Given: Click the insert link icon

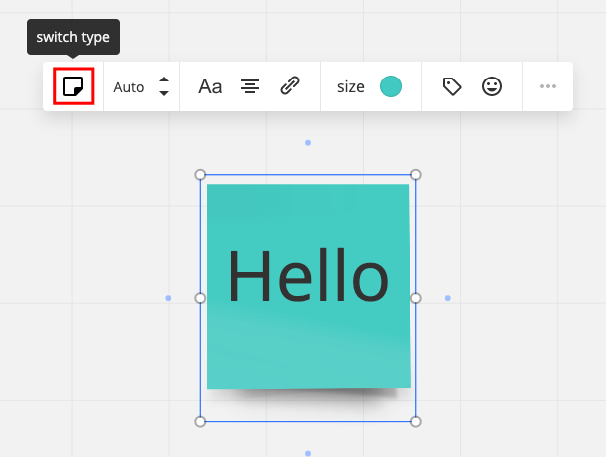Looking at the screenshot, I should coord(290,87).
